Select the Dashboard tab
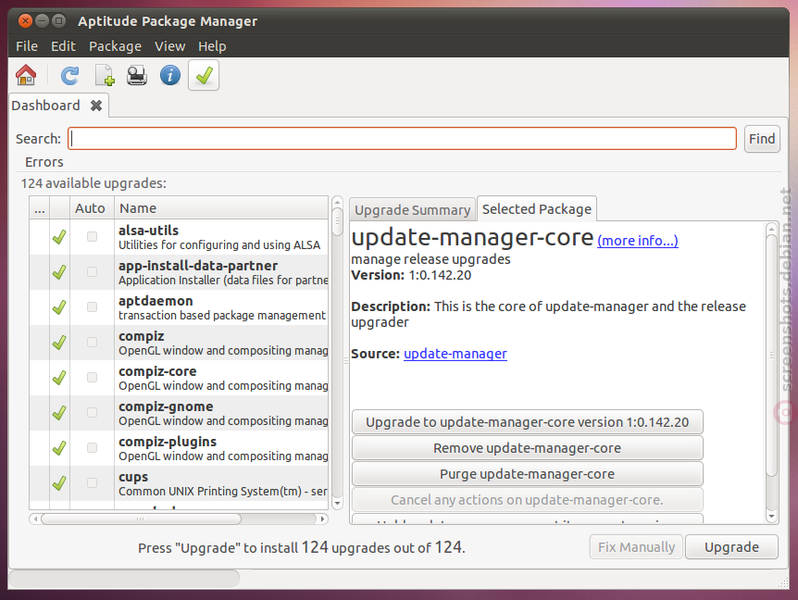The image size is (798, 600). [45, 105]
